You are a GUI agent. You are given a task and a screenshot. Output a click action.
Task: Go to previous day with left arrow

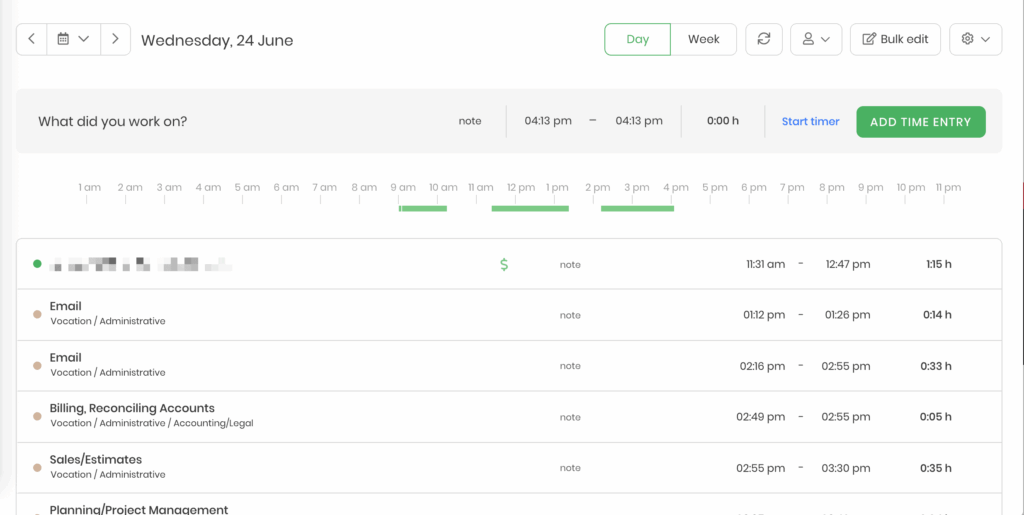pyautogui.click(x=31, y=40)
